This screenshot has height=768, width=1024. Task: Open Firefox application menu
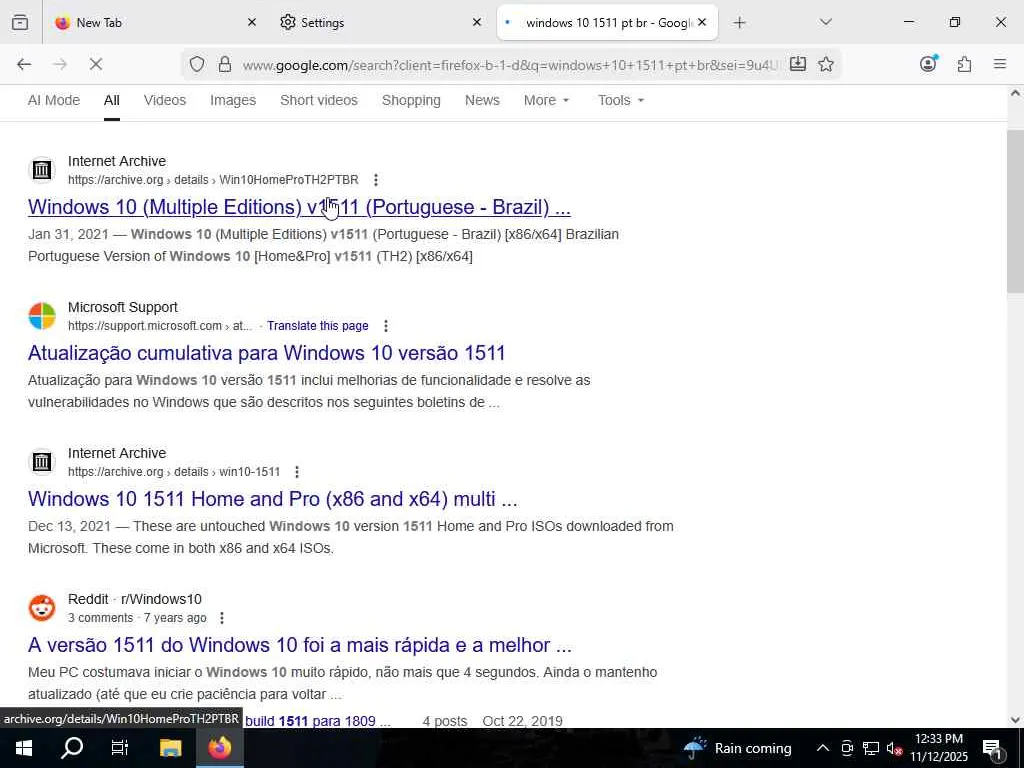(999, 64)
